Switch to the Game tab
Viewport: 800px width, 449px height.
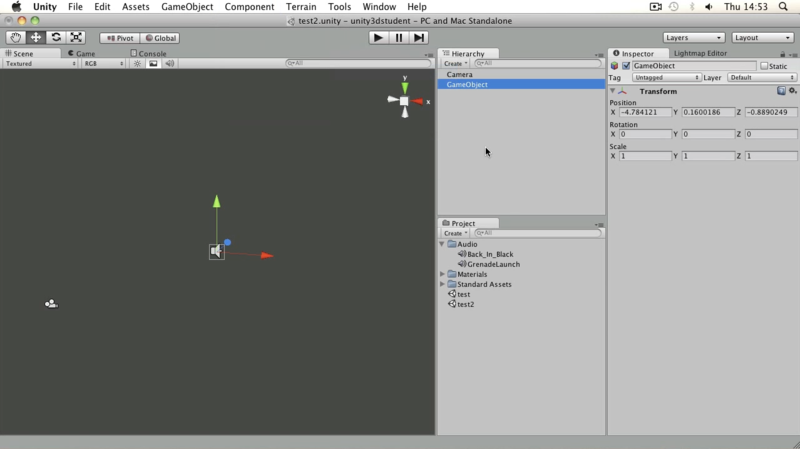[x=82, y=53]
